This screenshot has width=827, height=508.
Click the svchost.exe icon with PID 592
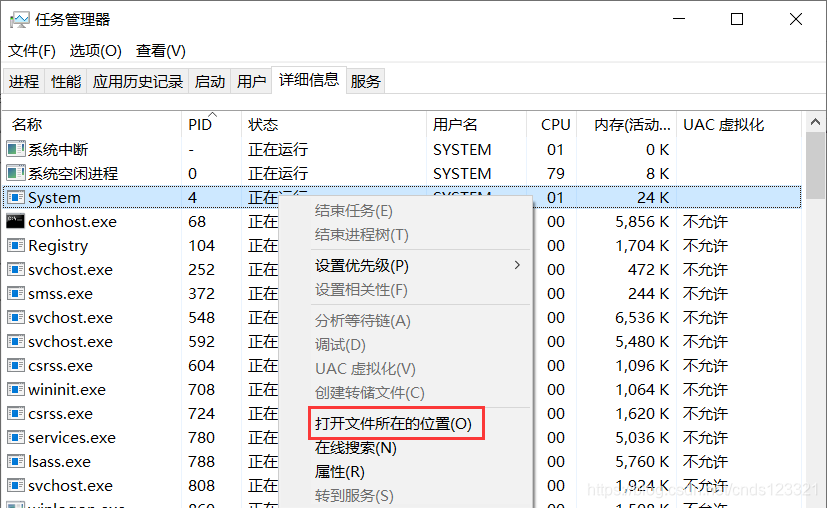(x=16, y=341)
